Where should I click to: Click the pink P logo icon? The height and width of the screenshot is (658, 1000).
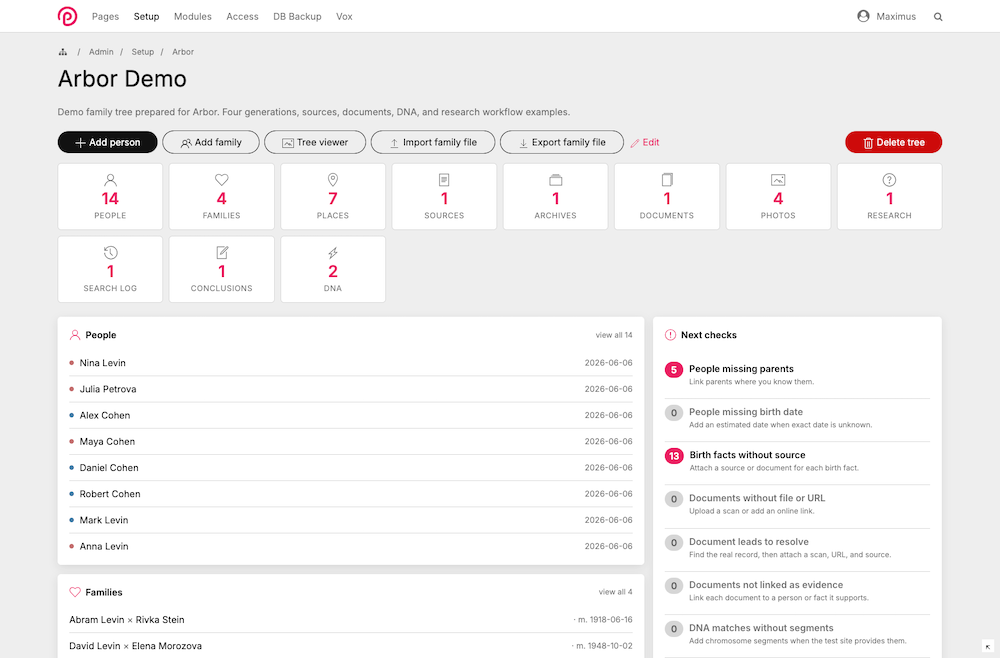pos(67,16)
